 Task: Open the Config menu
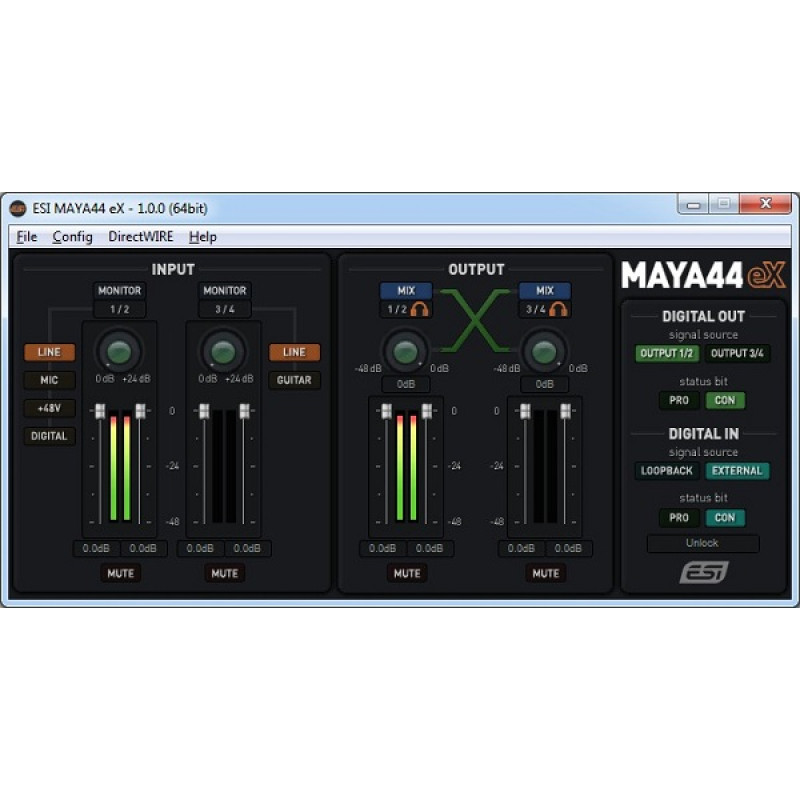point(72,237)
